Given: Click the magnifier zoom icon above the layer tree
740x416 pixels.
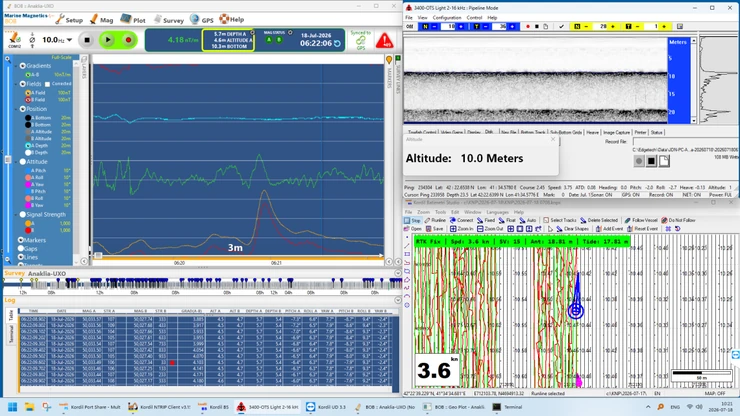Looking at the screenshot, I should click(x=8, y=59).
